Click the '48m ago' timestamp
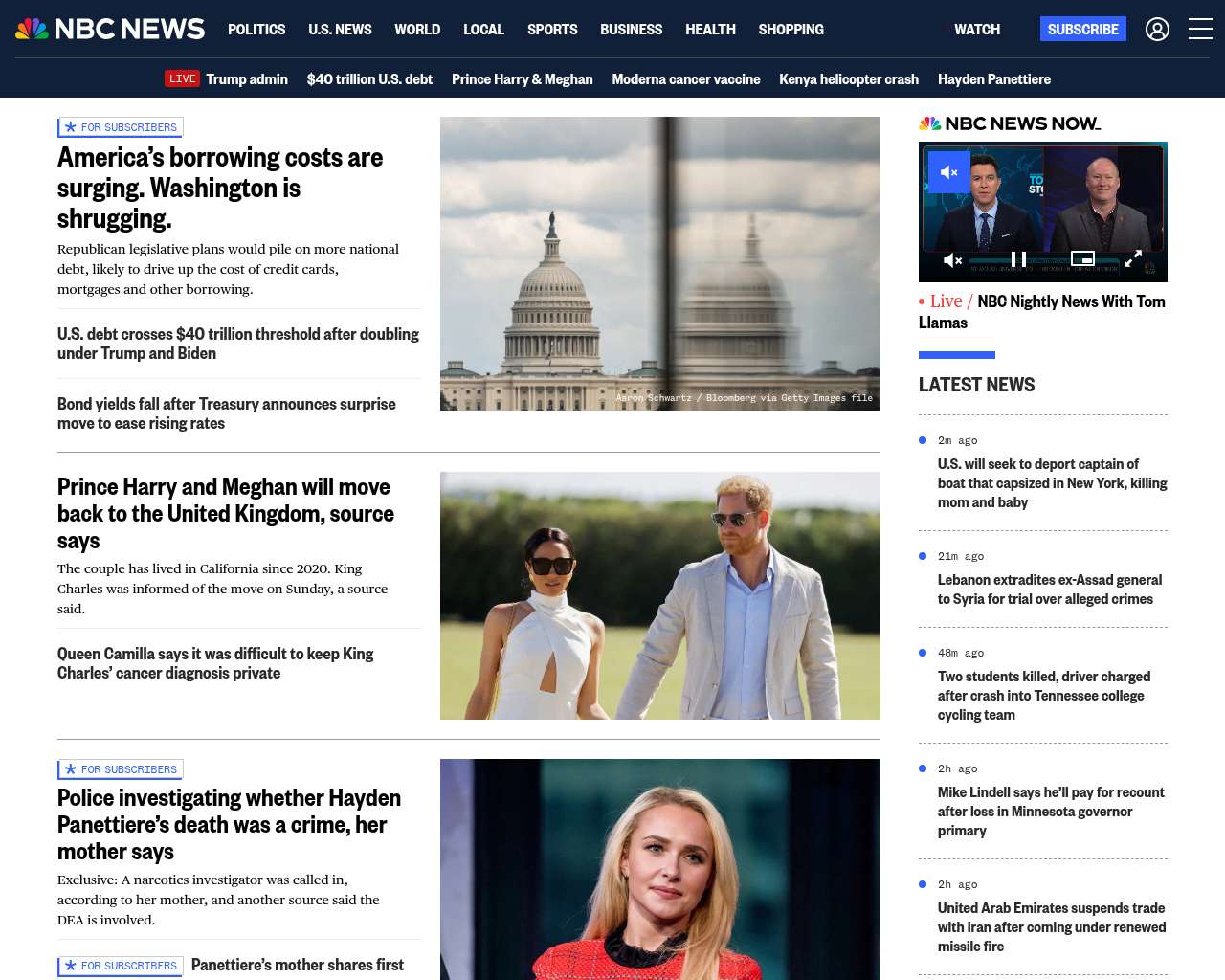This screenshot has width=1225, height=980. [x=961, y=653]
